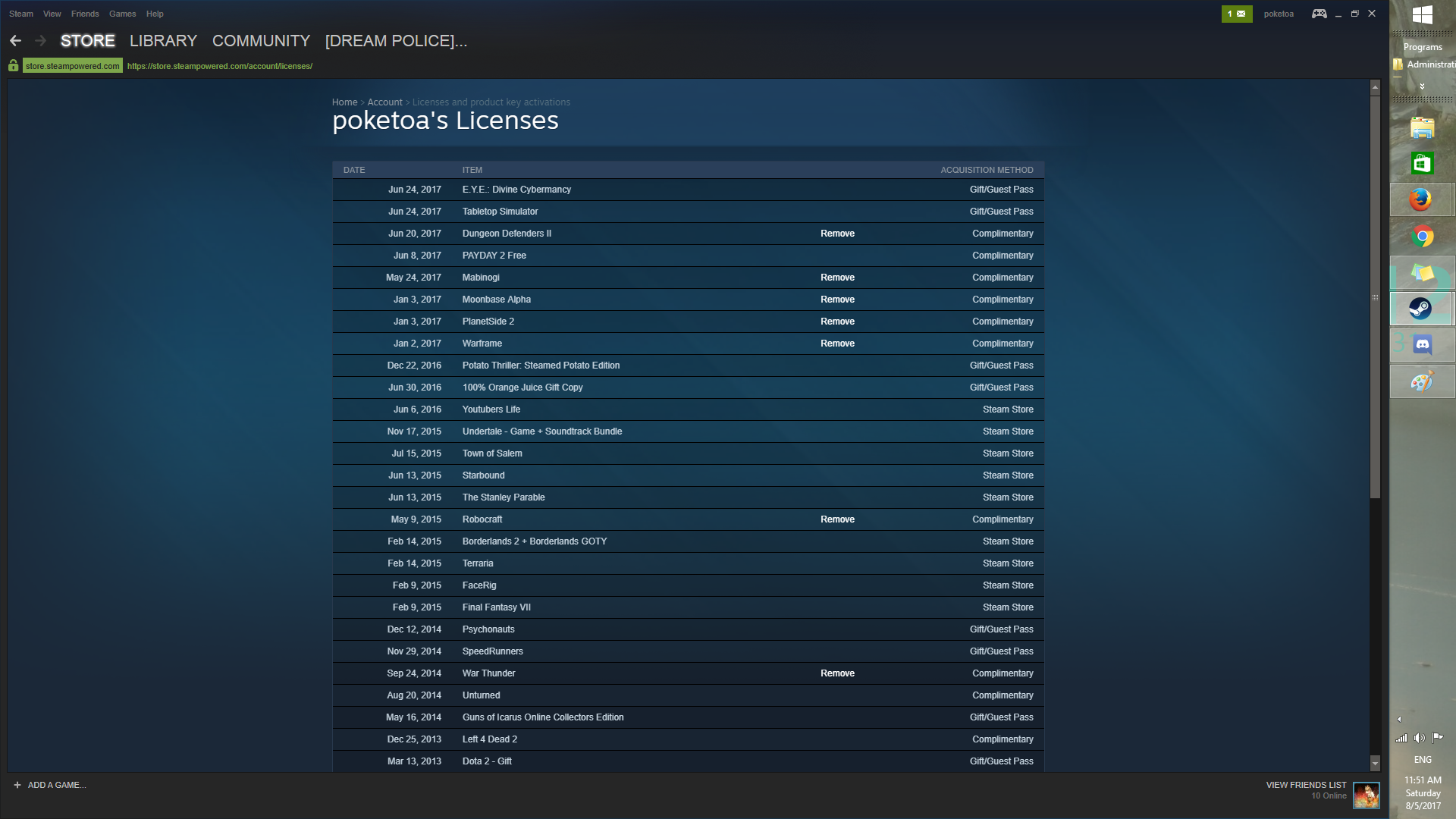Open Google Chrome from the taskbar
The height and width of the screenshot is (819, 1456).
pos(1423,237)
